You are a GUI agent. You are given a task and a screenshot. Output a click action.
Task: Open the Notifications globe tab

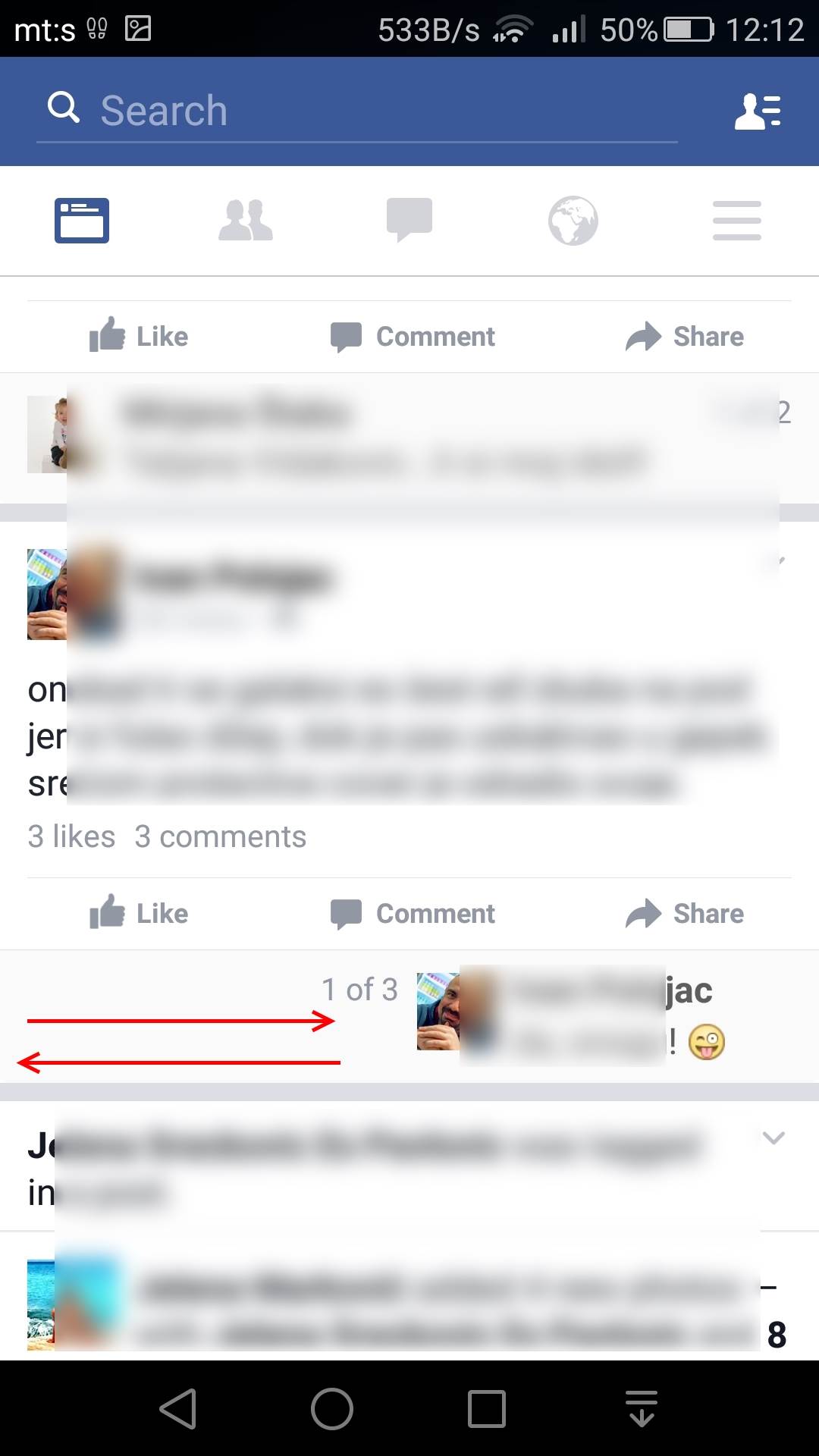[x=573, y=221]
